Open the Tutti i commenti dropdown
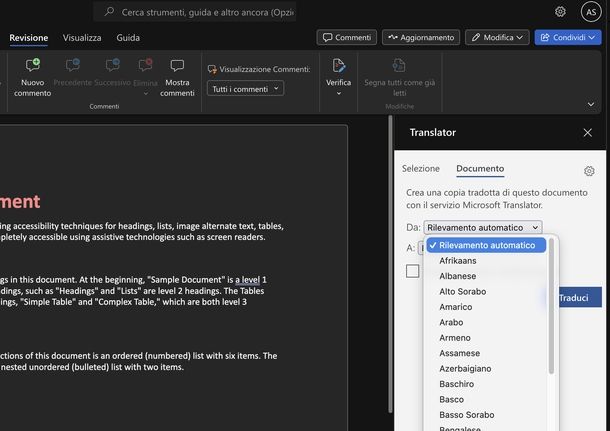Image resolution: width=610 pixels, height=431 pixels. 245,89
